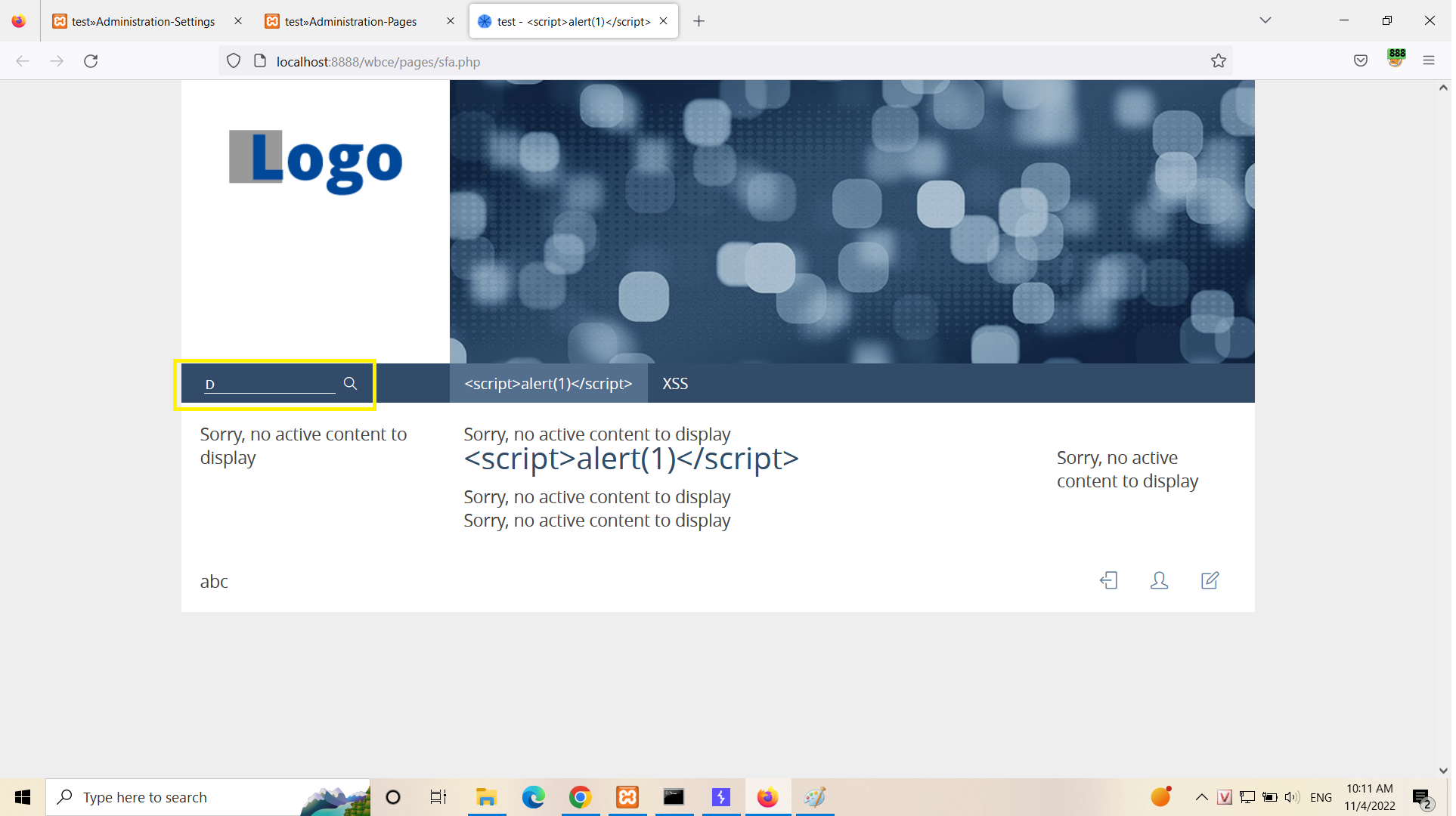Click the Logo image

pos(315,161)
